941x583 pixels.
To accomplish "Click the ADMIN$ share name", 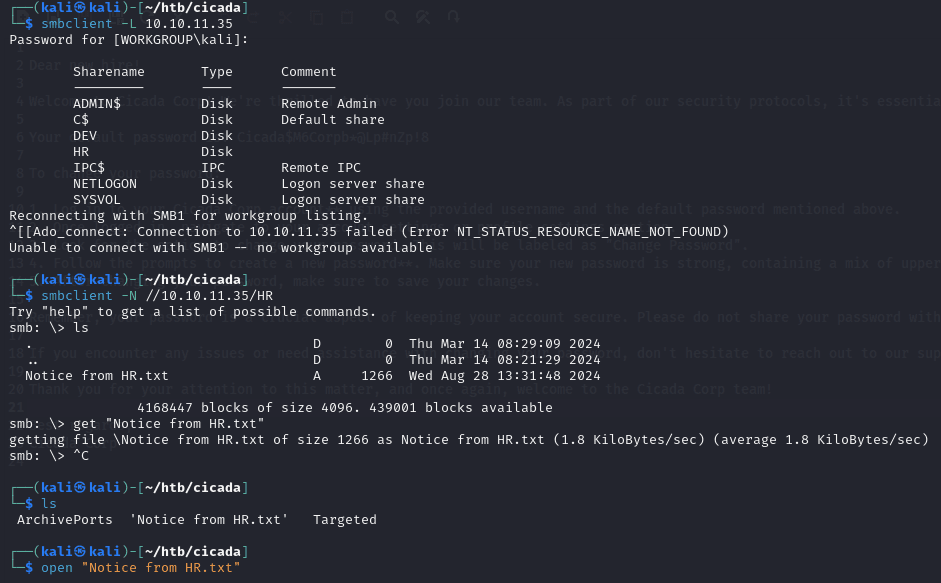I will [97, 104].
